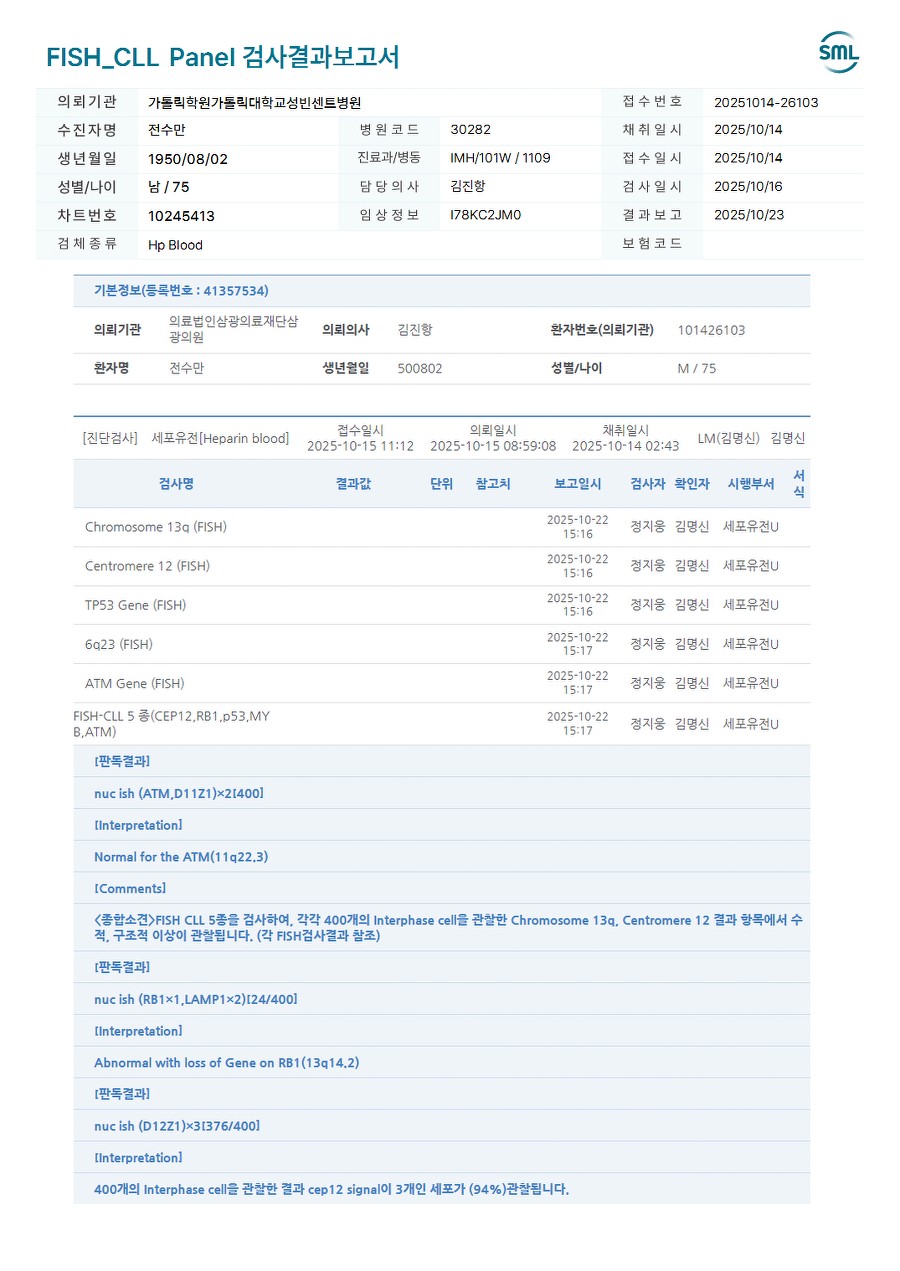Click the 결과값 column header
Screen dimensions: 900x1271
[353, 484]
